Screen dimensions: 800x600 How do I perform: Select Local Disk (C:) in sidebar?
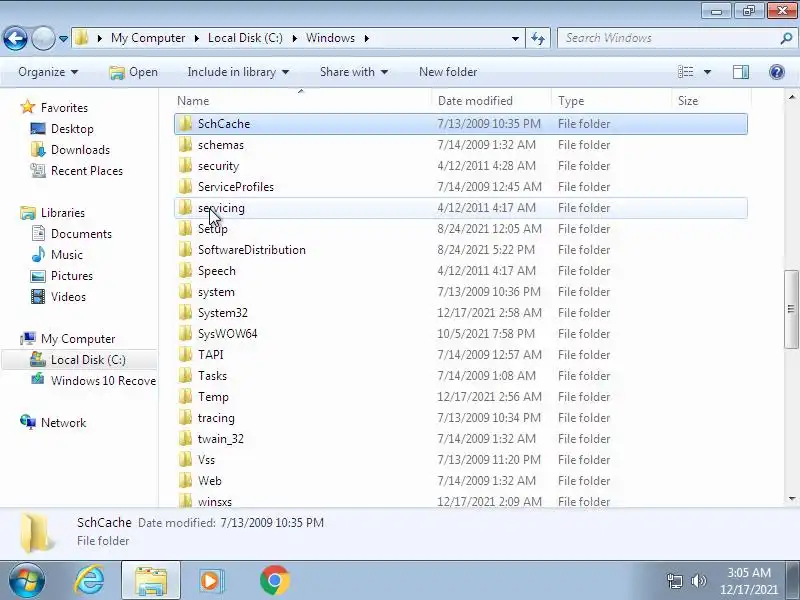point(88,359)
